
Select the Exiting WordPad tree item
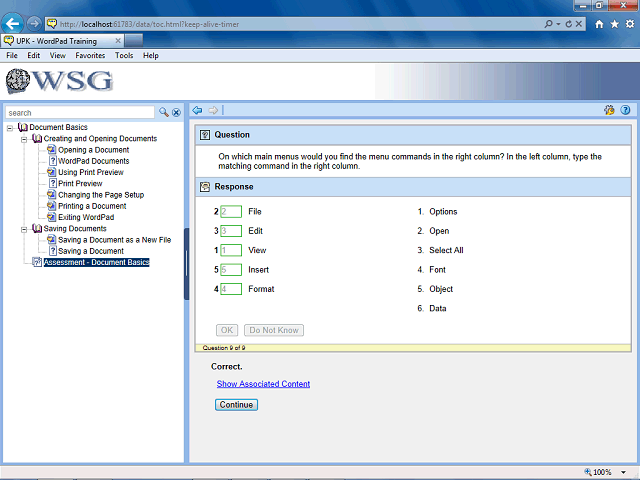(x=86, y=217)
